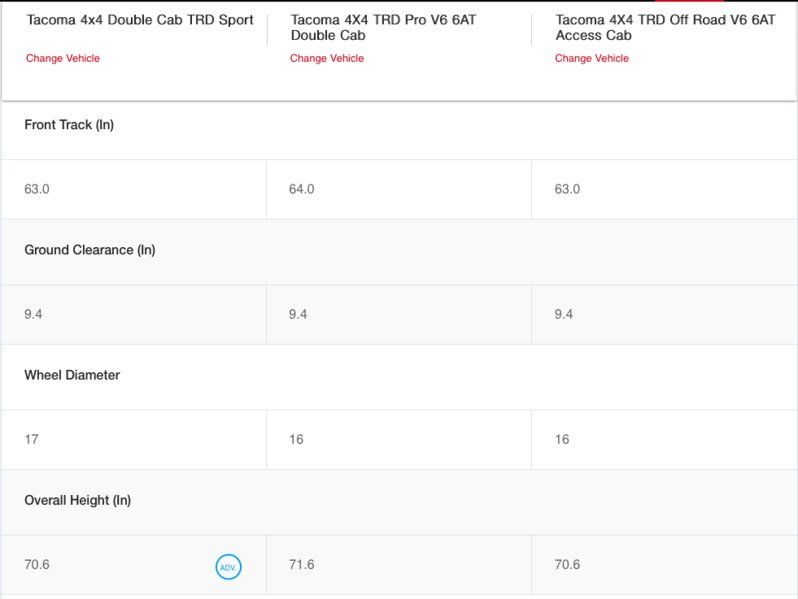Viewport: 798px width, 599px height.
Task: Select the Tacoma 4x4 Double Cab TRD Sport title
Action: click(140, 20)
